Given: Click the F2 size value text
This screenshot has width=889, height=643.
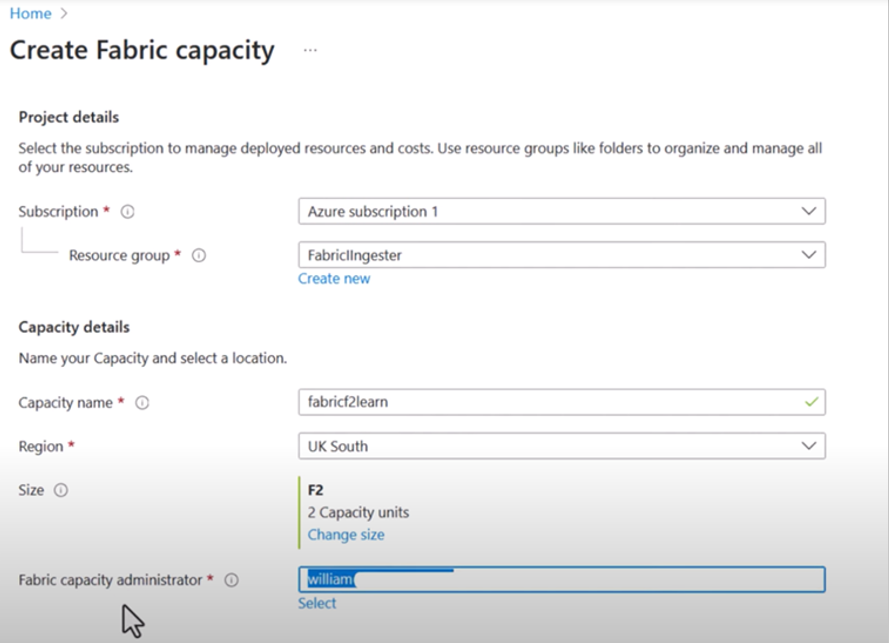Looking at the screenshot, I should (316, 491).
